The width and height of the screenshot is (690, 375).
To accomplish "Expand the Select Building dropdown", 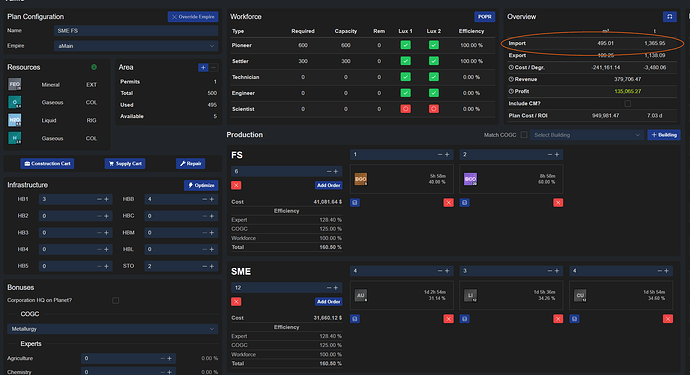I will point(587,135).
